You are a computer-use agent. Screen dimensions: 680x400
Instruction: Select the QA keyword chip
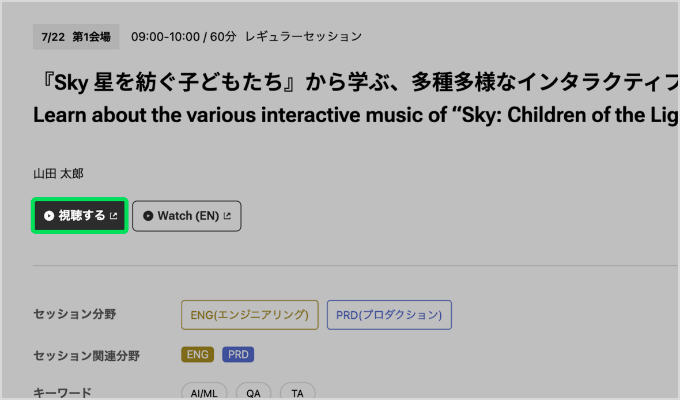pyautogui.click(x=254, y=392)
